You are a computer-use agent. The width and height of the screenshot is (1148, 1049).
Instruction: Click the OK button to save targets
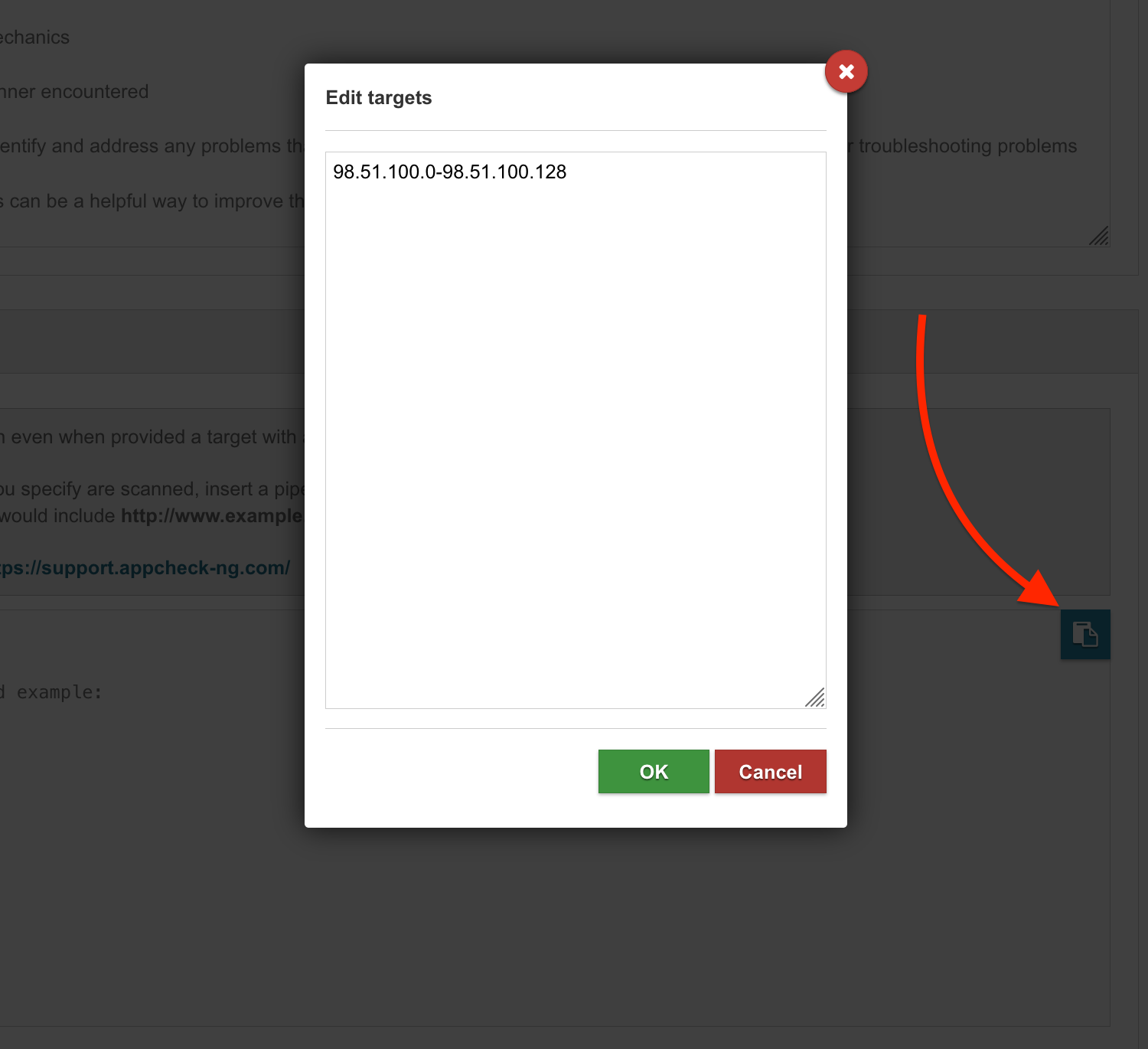(653, 771)
